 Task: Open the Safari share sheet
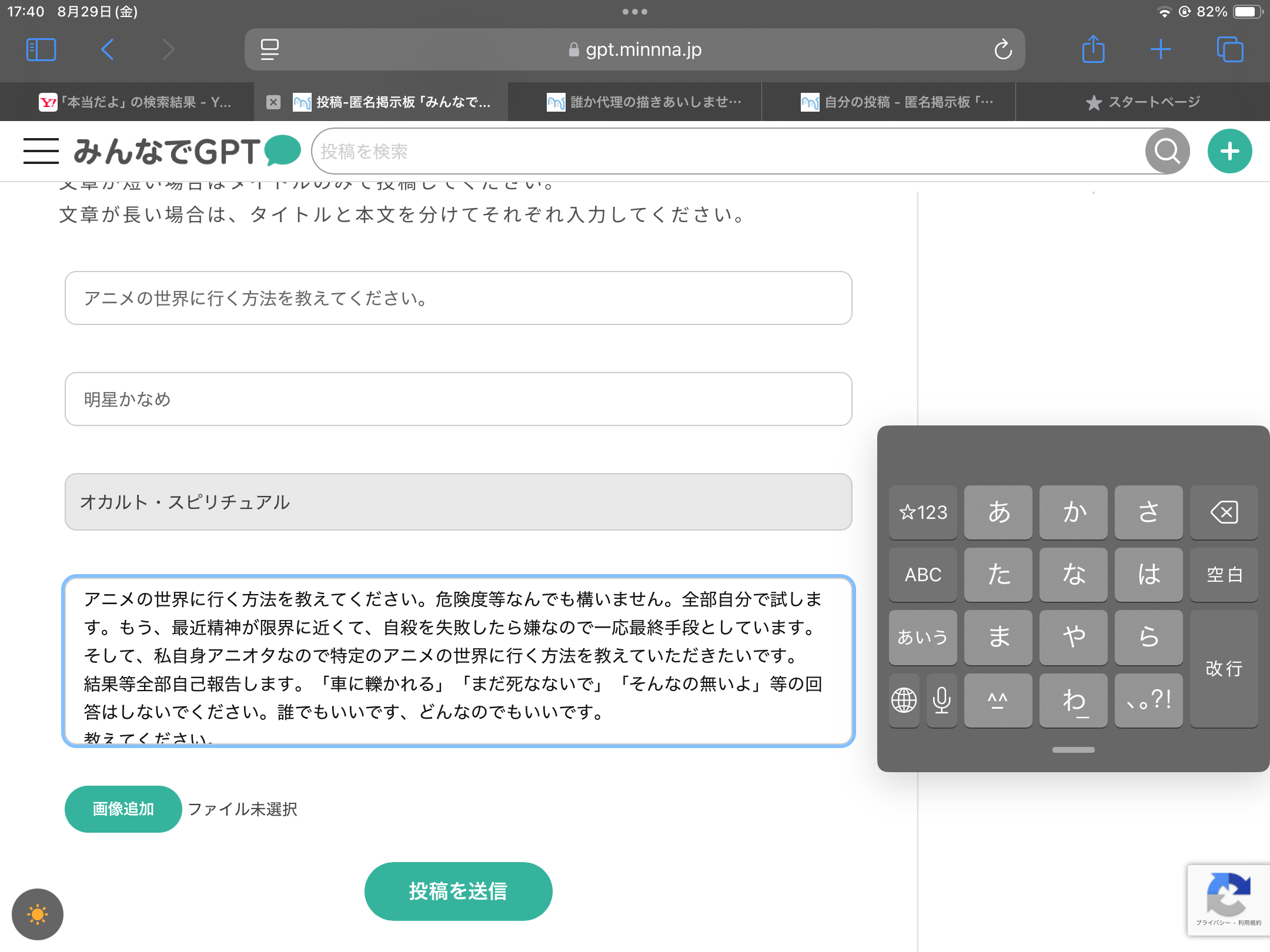coord(1094,49)
